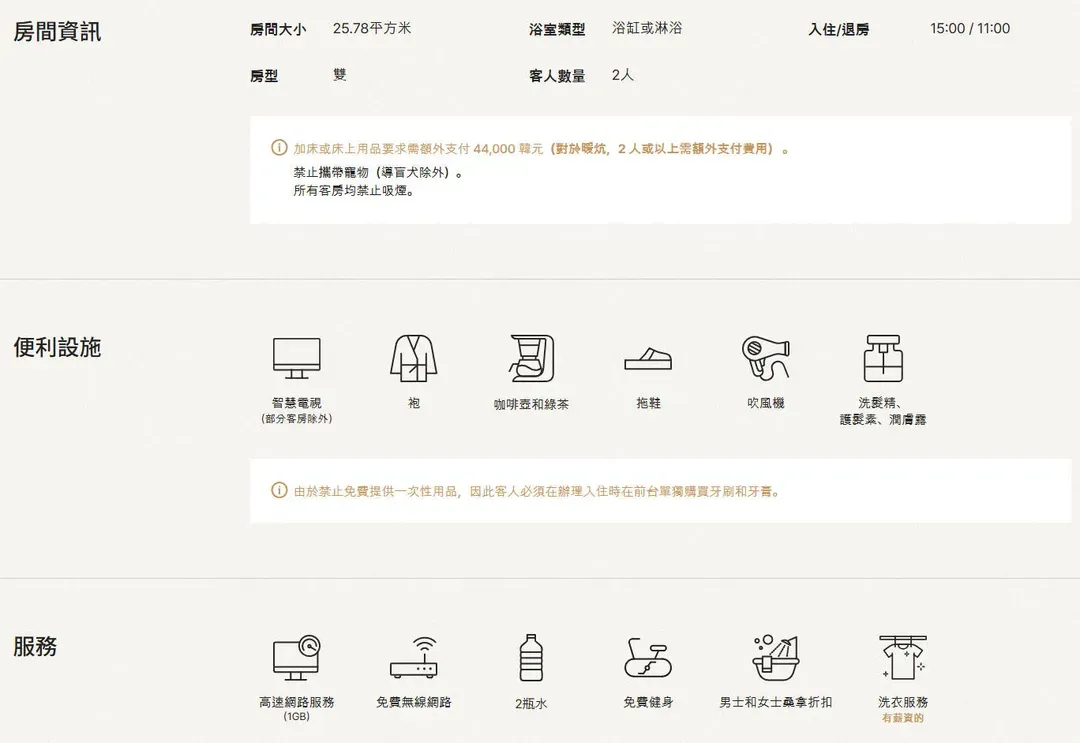Viewport: 1080px width, 743px height.
Task: Select the hair dryer icon
Action: point(765,358)
